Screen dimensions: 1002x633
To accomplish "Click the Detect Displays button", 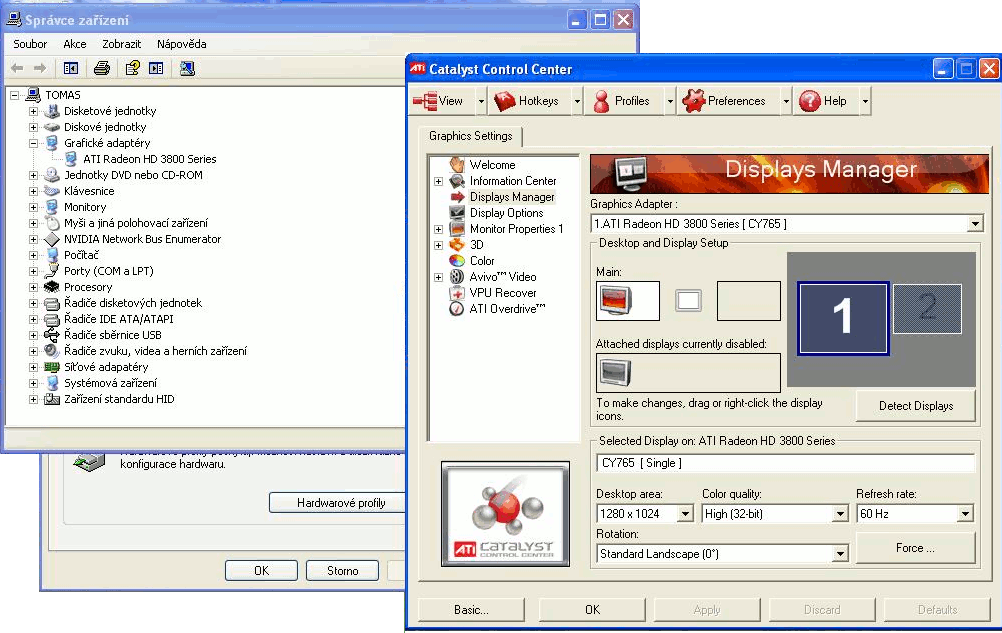I will (916, 406).
